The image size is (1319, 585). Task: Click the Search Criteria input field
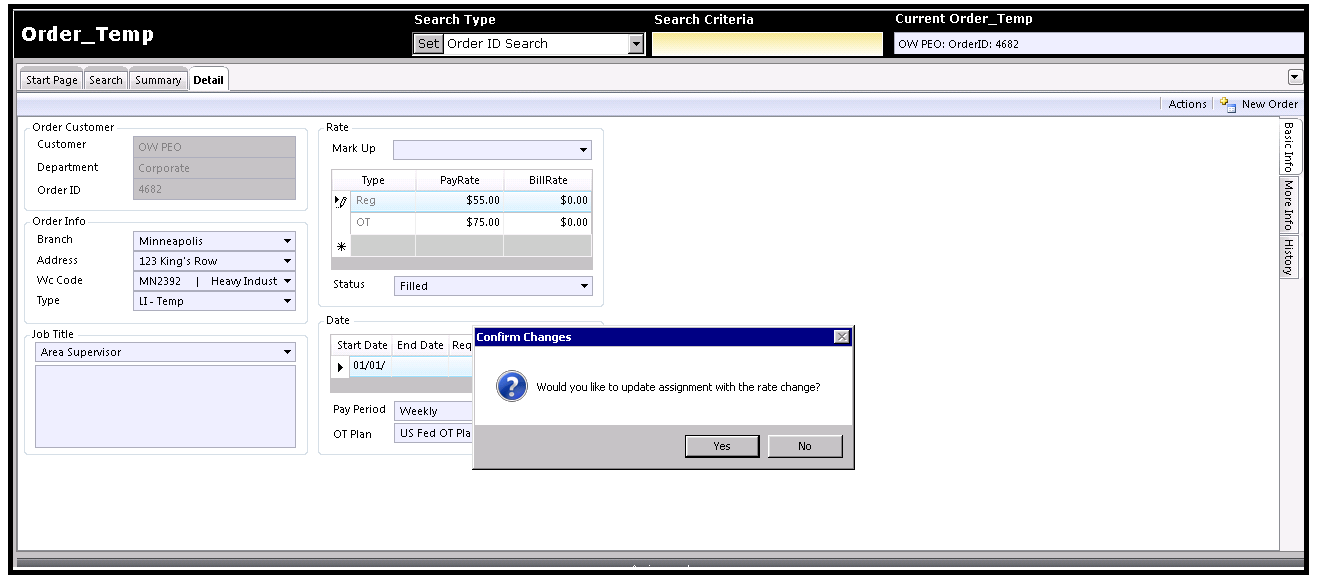tap(767, 44)
